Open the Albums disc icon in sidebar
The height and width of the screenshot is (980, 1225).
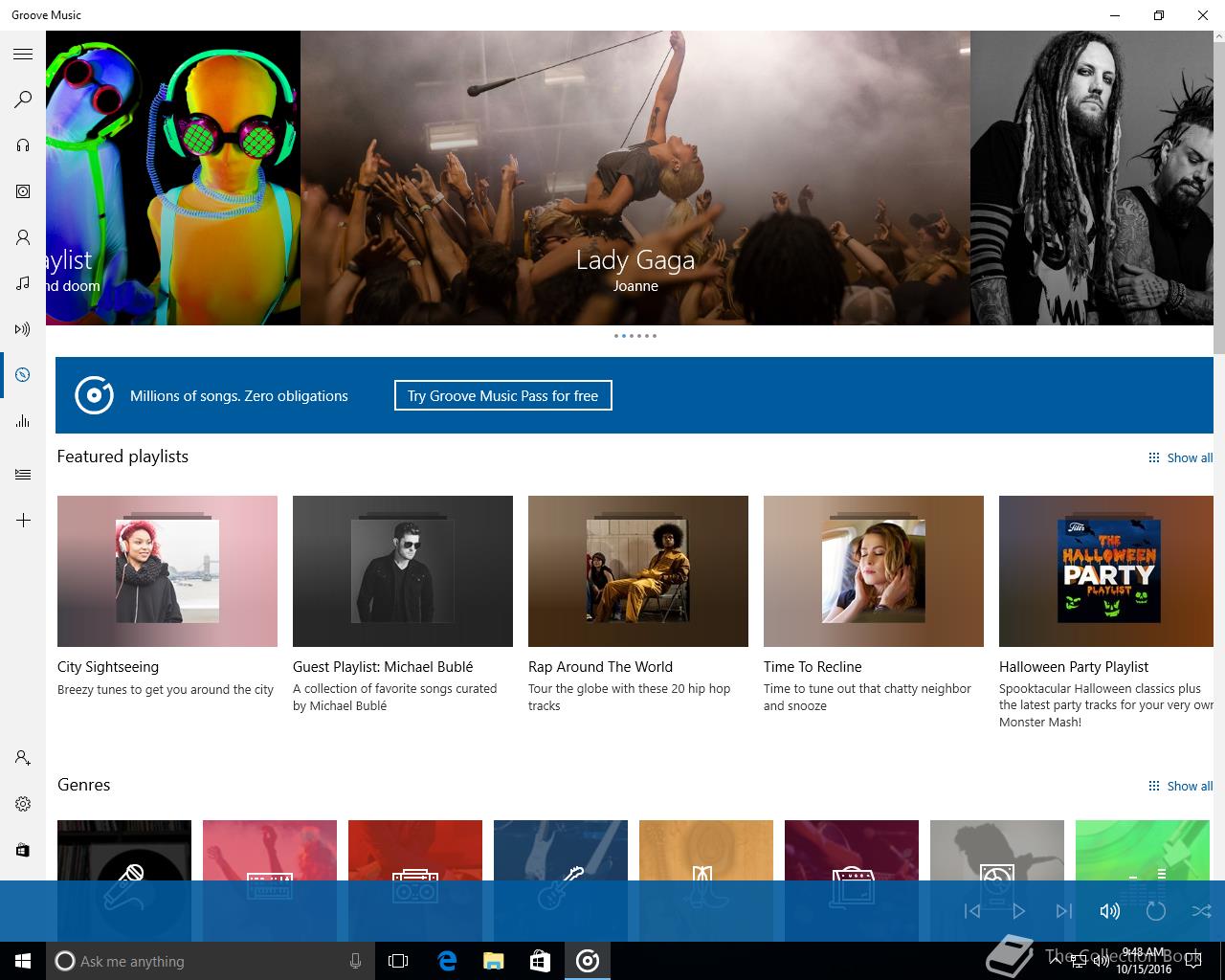click(23, 191)
